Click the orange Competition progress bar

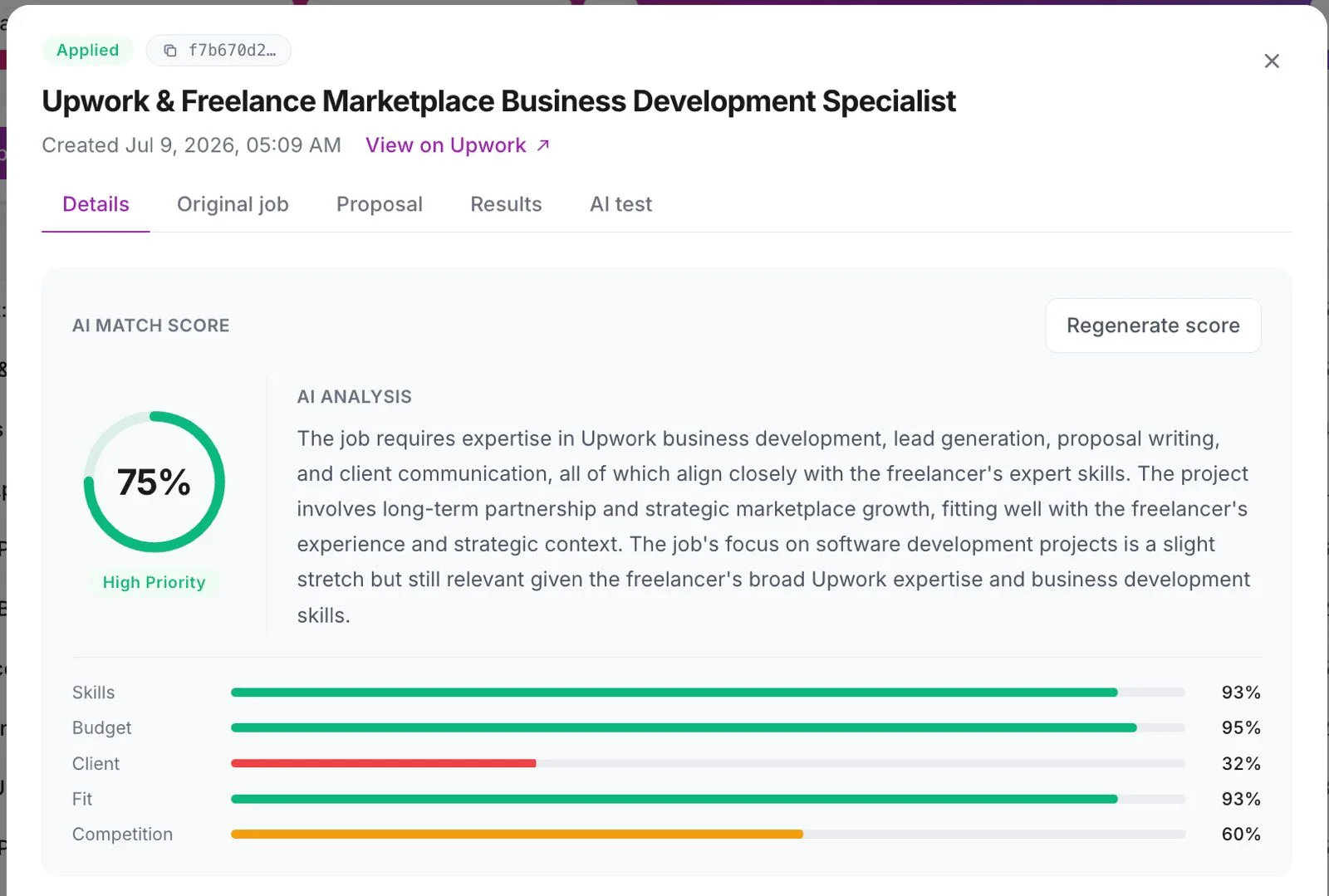click(708, 834)
